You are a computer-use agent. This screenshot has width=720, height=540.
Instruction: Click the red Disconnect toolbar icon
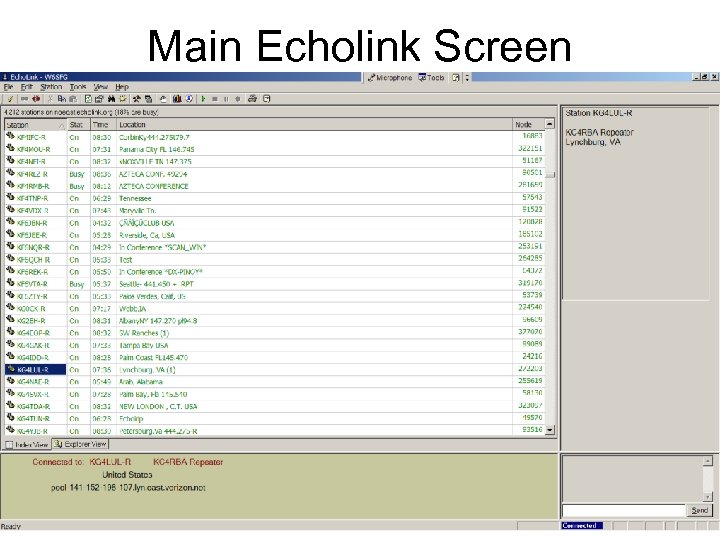pos(36,99)
